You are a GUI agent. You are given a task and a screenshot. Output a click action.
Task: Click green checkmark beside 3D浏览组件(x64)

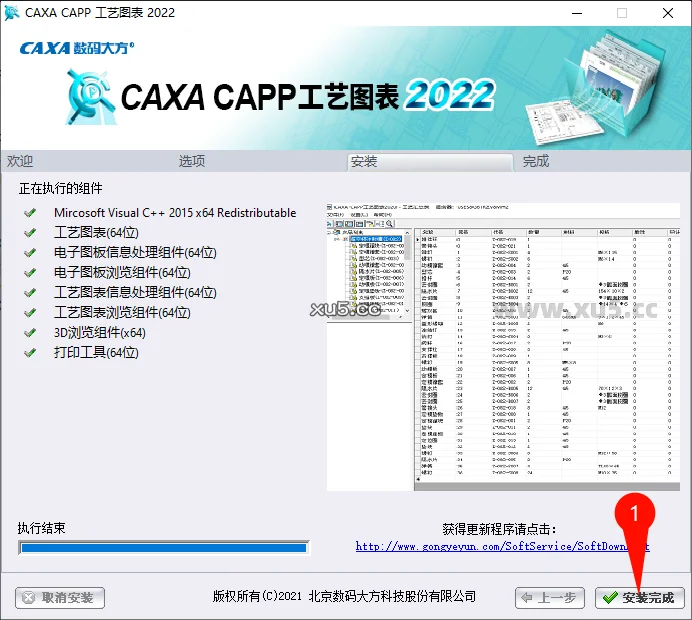30,333
